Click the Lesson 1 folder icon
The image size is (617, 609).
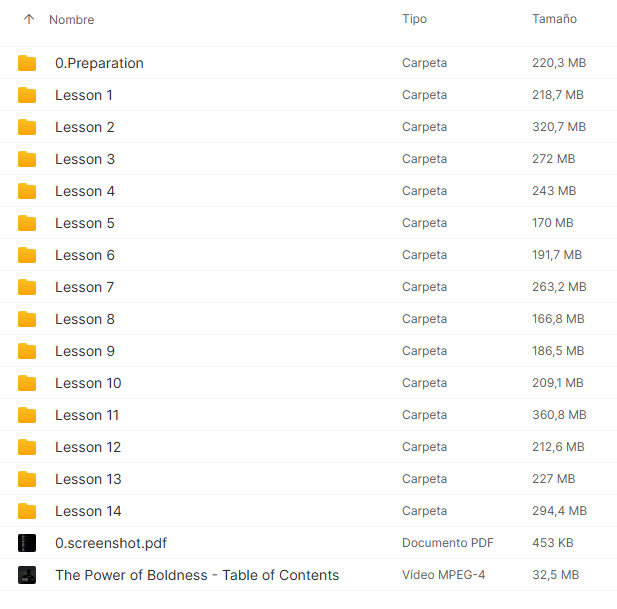click(27, 95)
